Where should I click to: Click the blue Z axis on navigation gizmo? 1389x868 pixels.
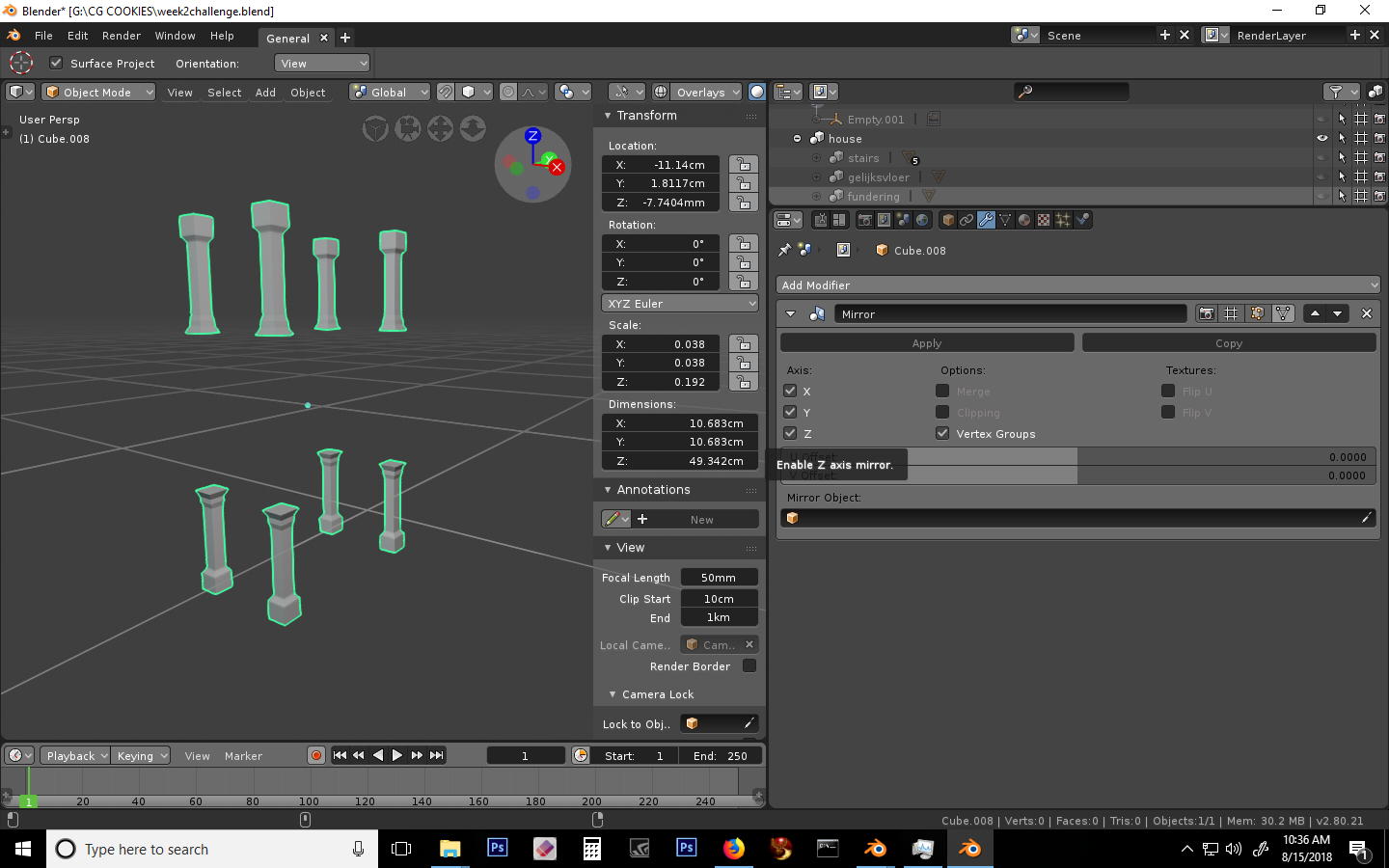click(532, 136)
